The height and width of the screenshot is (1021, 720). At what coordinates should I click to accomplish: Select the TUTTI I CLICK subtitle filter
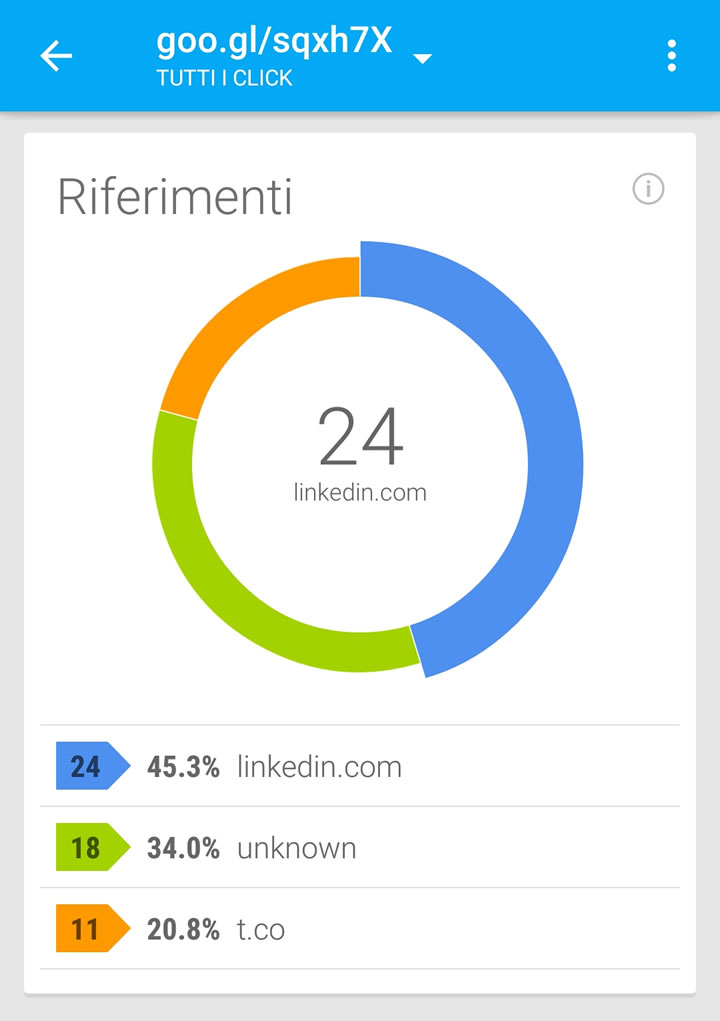click(x=225, y=78)
